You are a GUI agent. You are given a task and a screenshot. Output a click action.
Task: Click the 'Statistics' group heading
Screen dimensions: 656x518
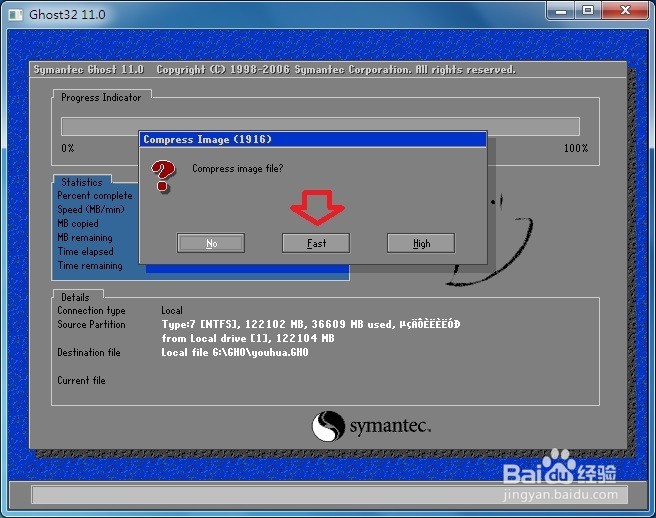82,182
